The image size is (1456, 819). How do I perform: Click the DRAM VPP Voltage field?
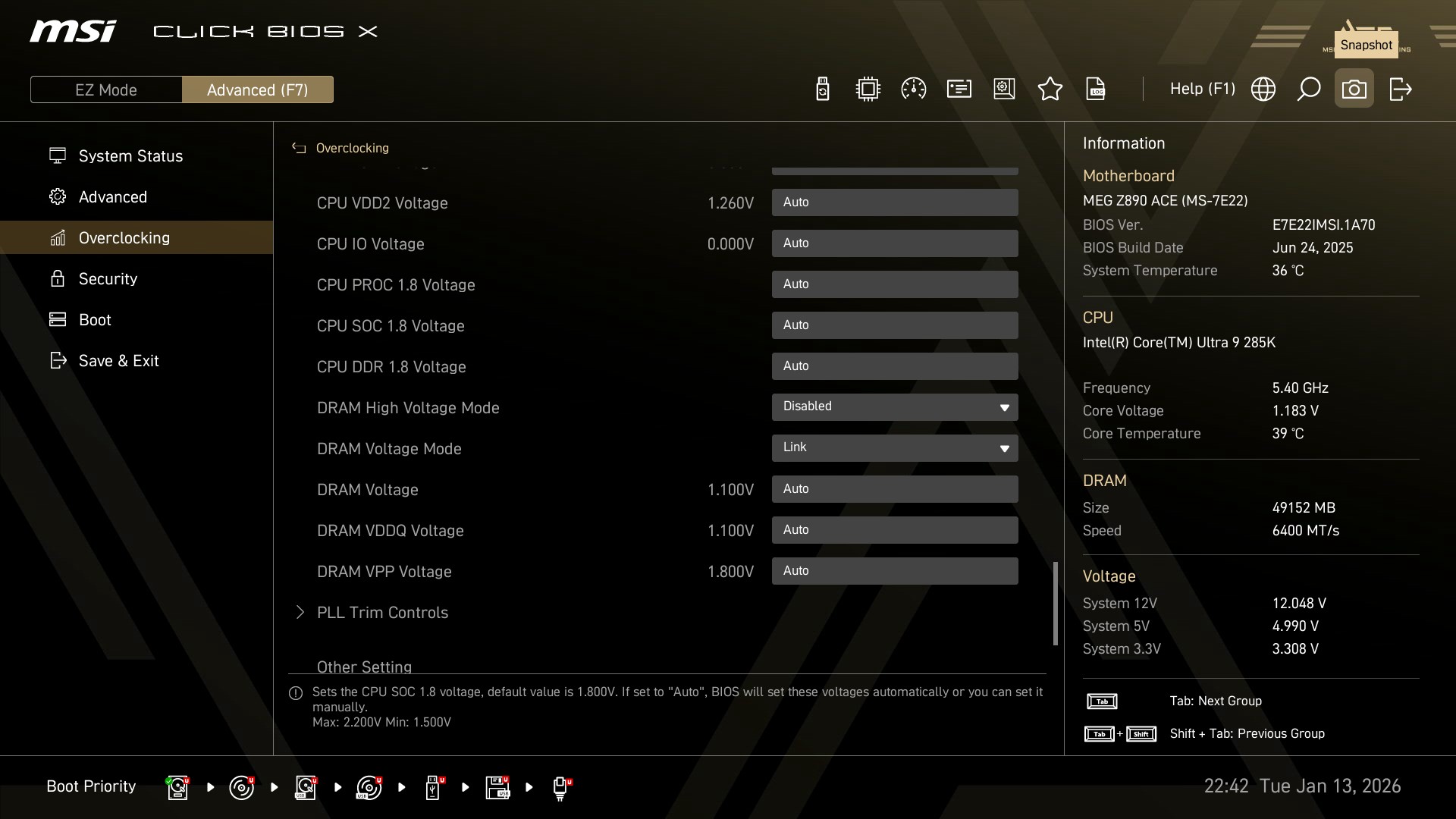894,571
